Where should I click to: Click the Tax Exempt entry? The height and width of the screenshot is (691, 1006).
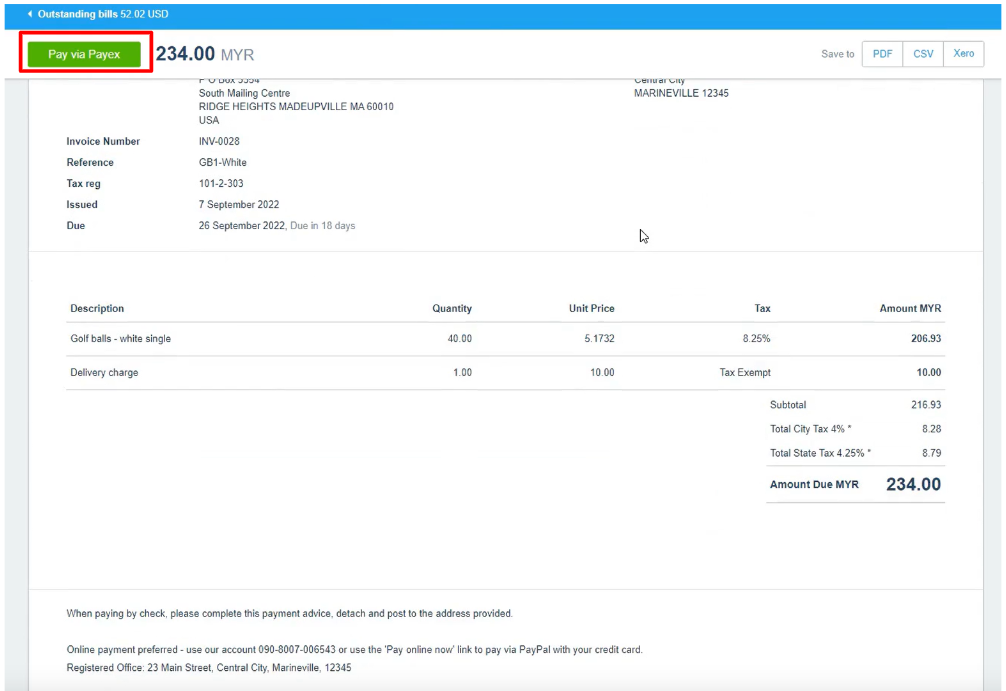745,373
